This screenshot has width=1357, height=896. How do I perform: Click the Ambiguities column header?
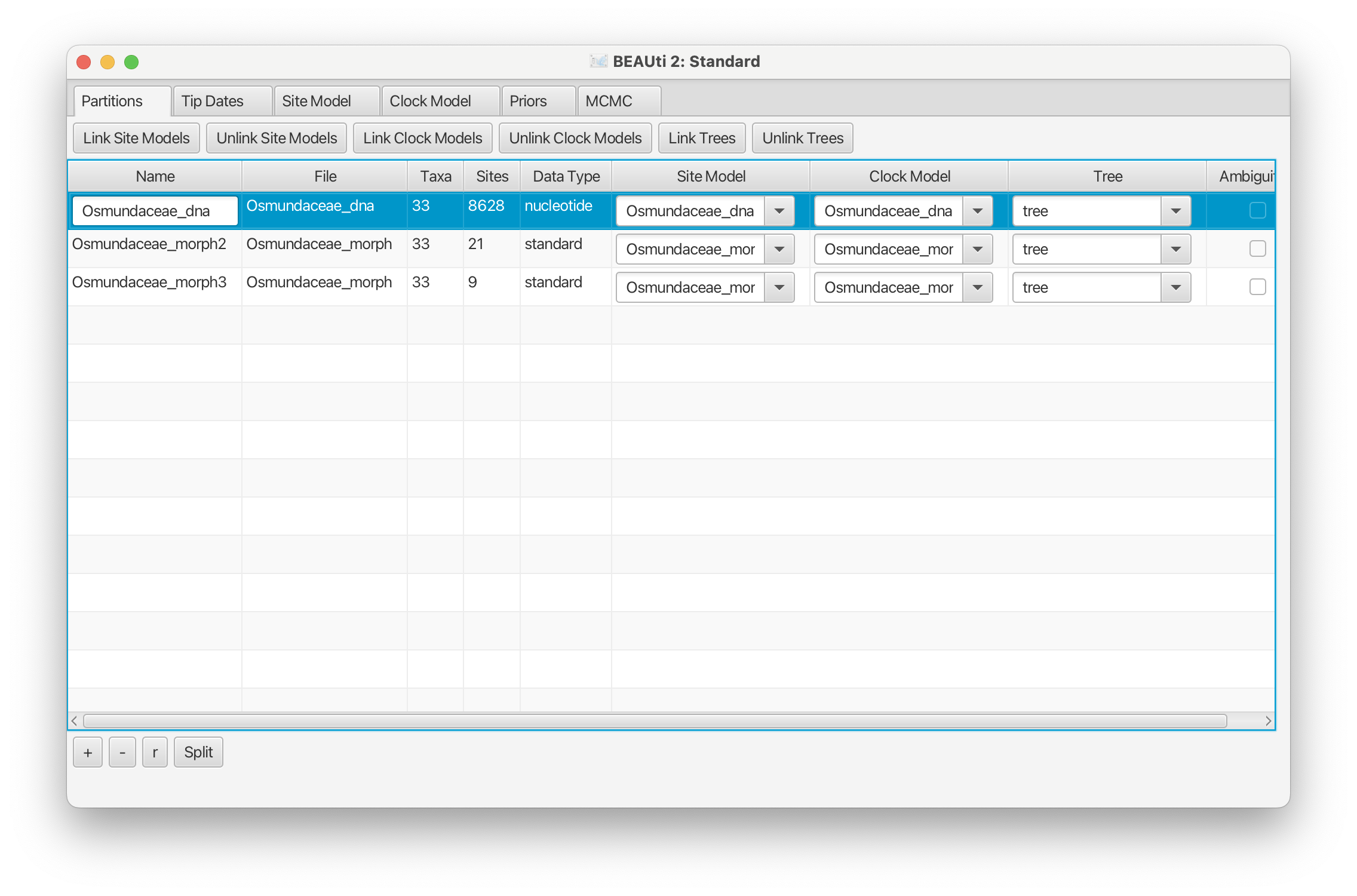tap(1241, 176)
